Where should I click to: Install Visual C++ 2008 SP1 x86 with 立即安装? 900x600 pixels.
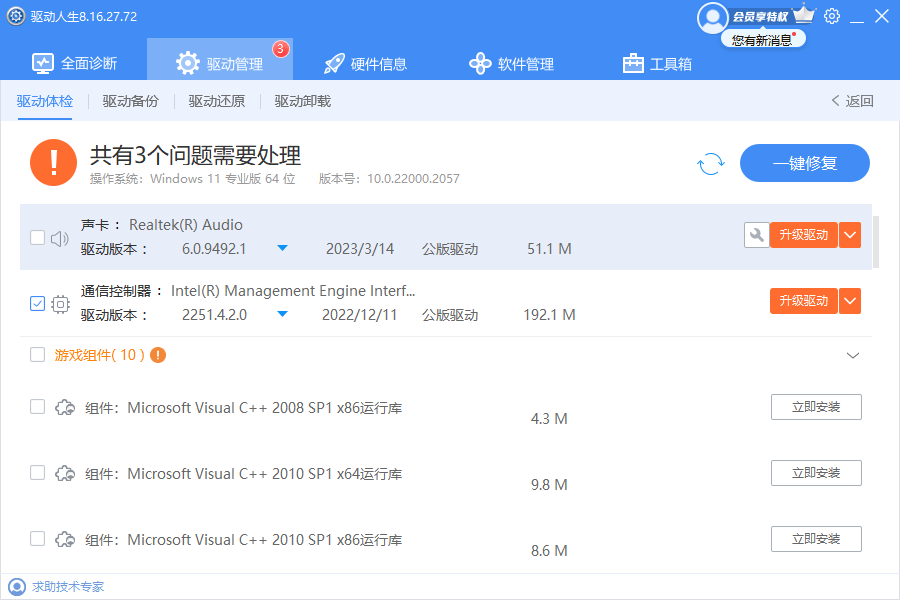pos(816,407)
